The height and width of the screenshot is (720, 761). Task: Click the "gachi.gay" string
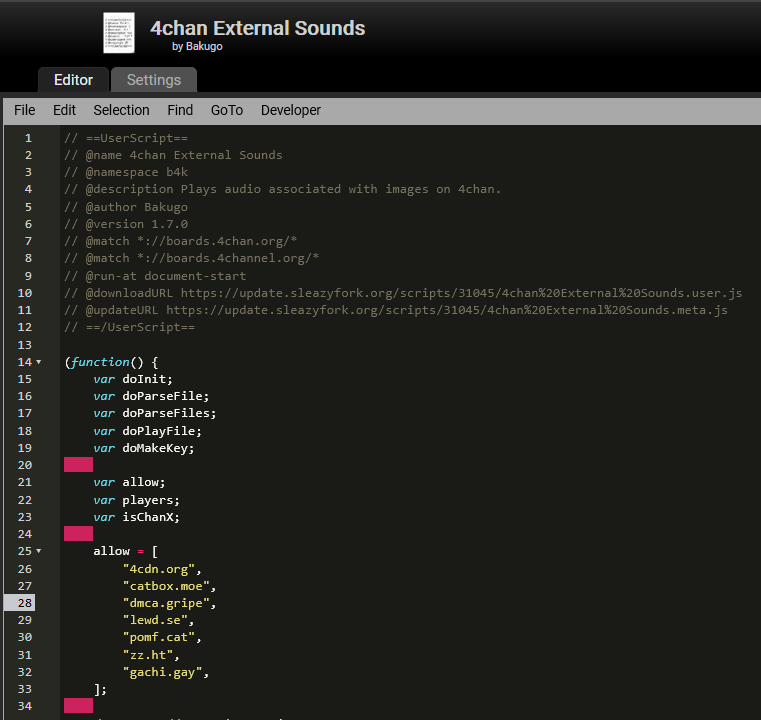click(162, 672)
